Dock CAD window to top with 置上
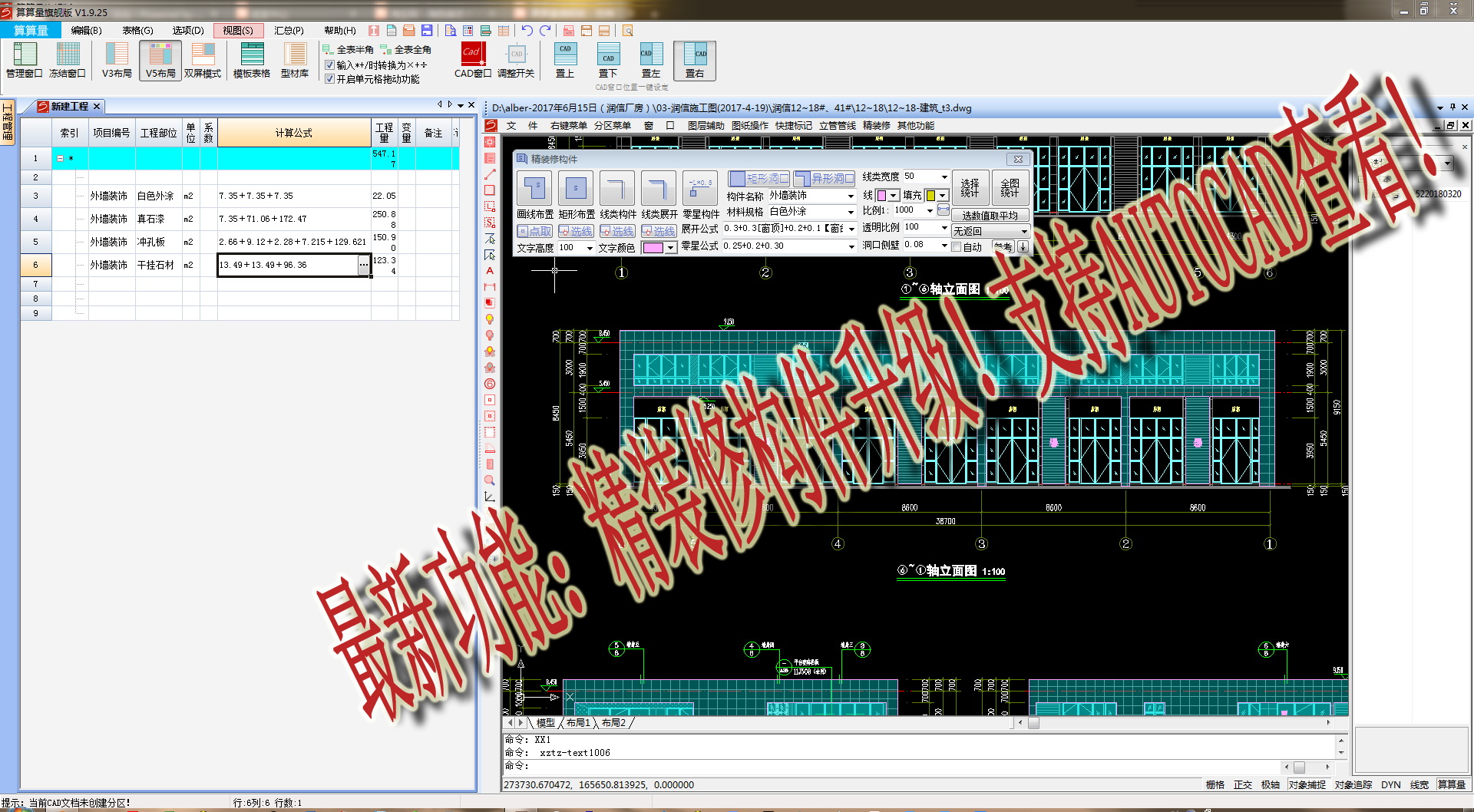This screenshot has height=812, width=1474. [565, 60]
